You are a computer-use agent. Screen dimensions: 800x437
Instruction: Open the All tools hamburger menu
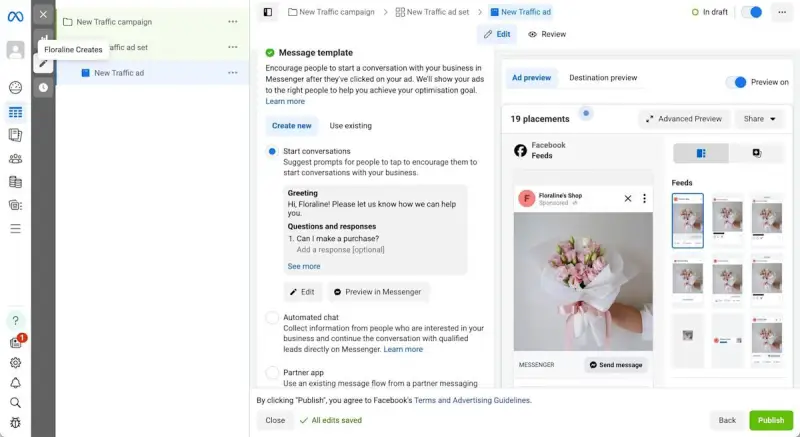(x=15, y=228)
